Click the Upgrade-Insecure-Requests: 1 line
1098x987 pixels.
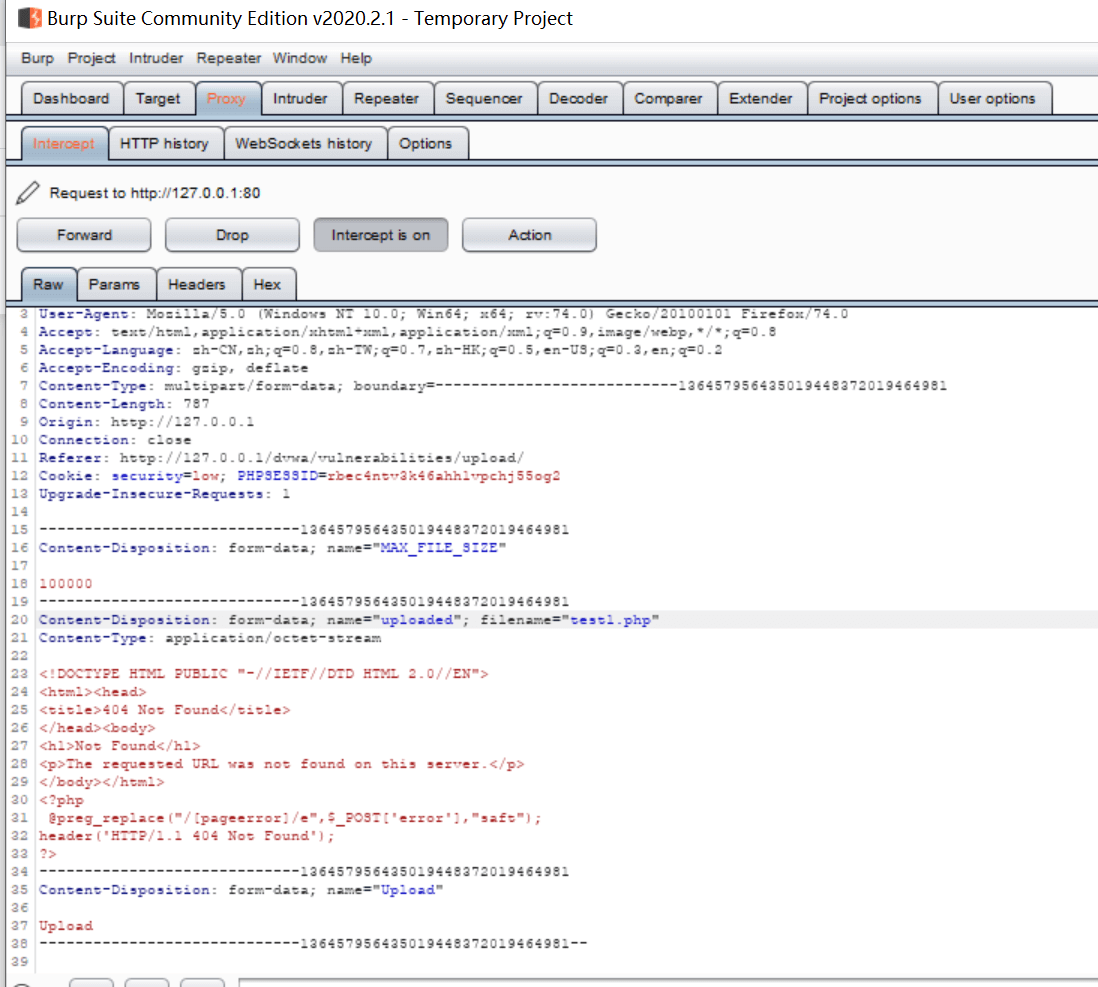165,494
